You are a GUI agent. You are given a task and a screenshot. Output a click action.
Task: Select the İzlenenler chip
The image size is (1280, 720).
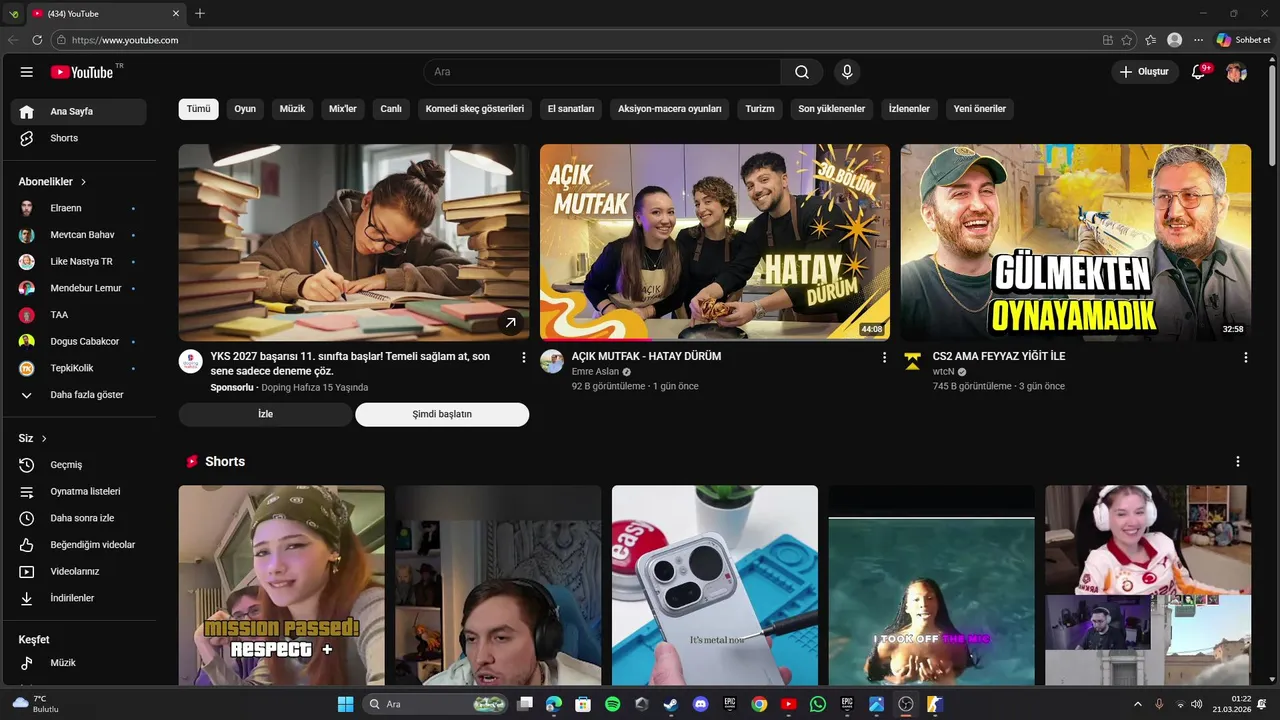[909, 109]
